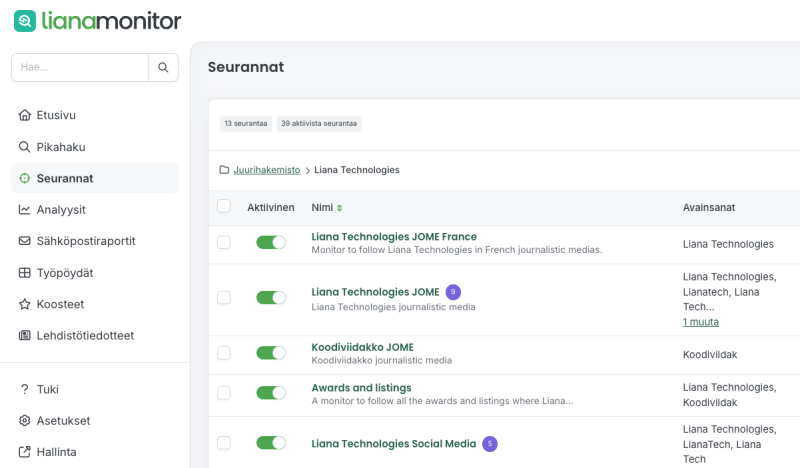
Task: Click the Sähköpostiraportit envelope icon
Action: point(24,241)
